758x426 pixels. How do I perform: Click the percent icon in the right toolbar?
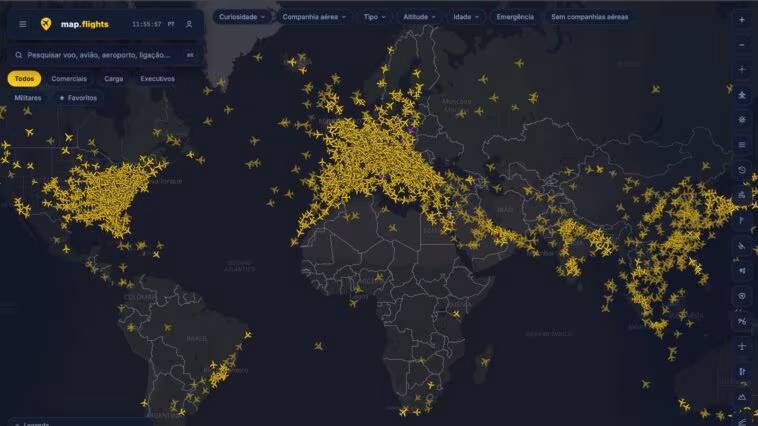pyautogui.click(x=742, y=321)
